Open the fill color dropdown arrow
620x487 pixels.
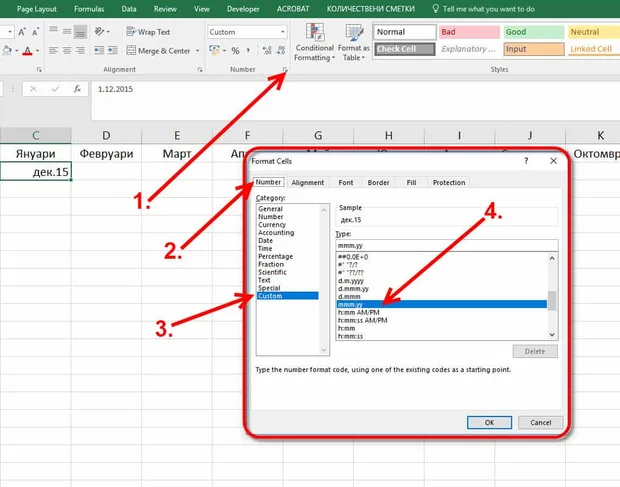pos(17,51)
